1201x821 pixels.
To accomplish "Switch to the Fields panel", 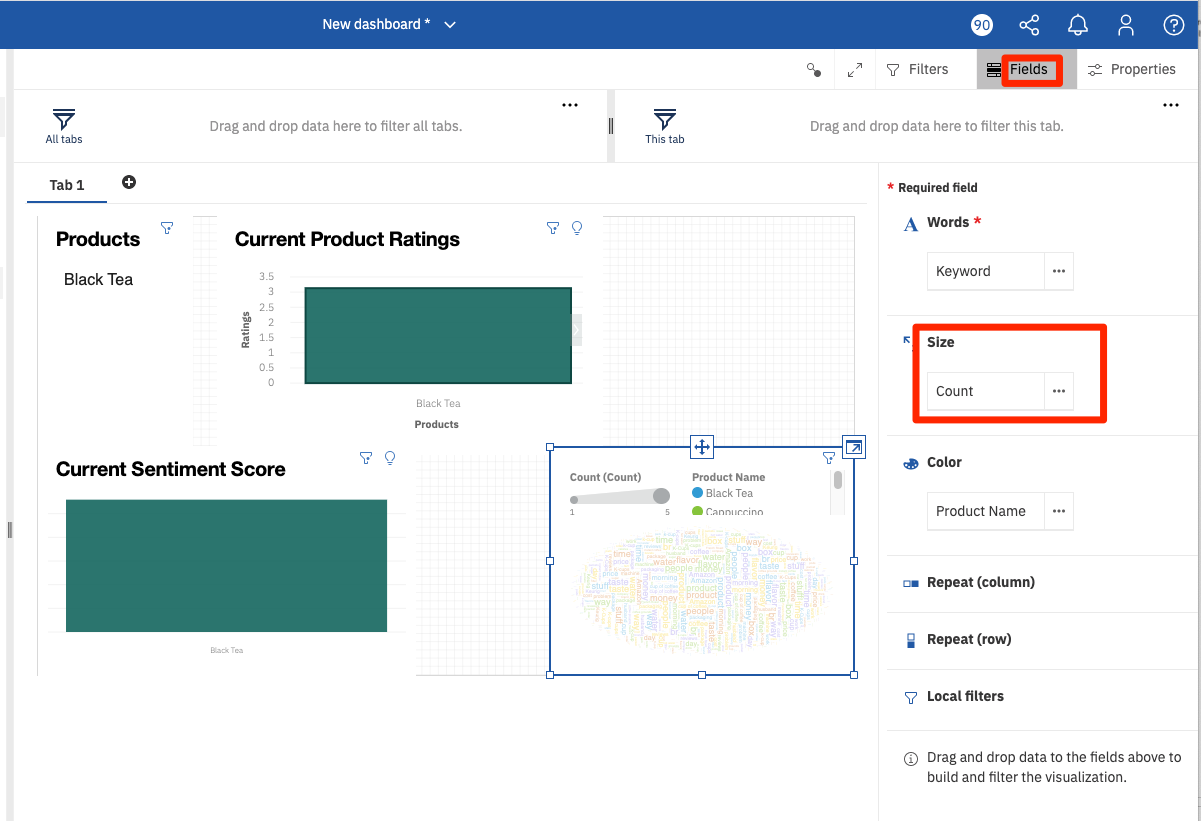I will (1026, 70).
